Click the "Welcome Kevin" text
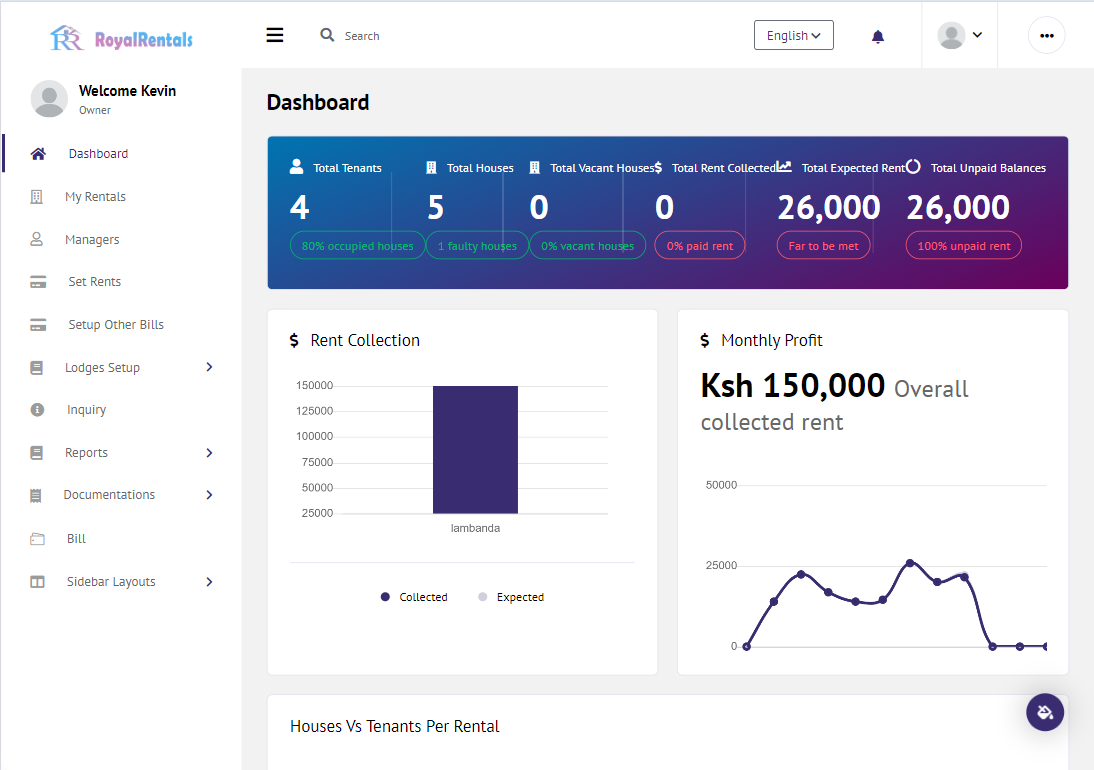Image resolution: width=1094 pixels, height=770 pixels. (128, 91)
